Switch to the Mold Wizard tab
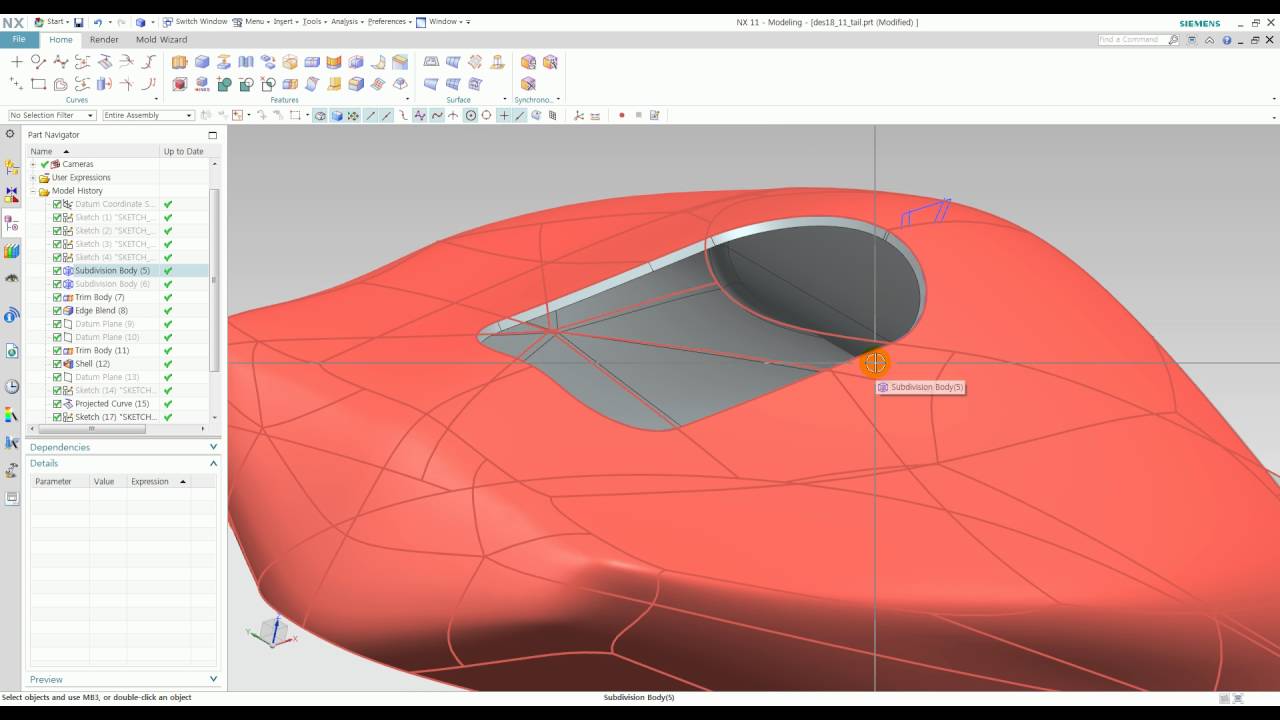This screenshot has height=720, width=1280. [x=161, y=40]
